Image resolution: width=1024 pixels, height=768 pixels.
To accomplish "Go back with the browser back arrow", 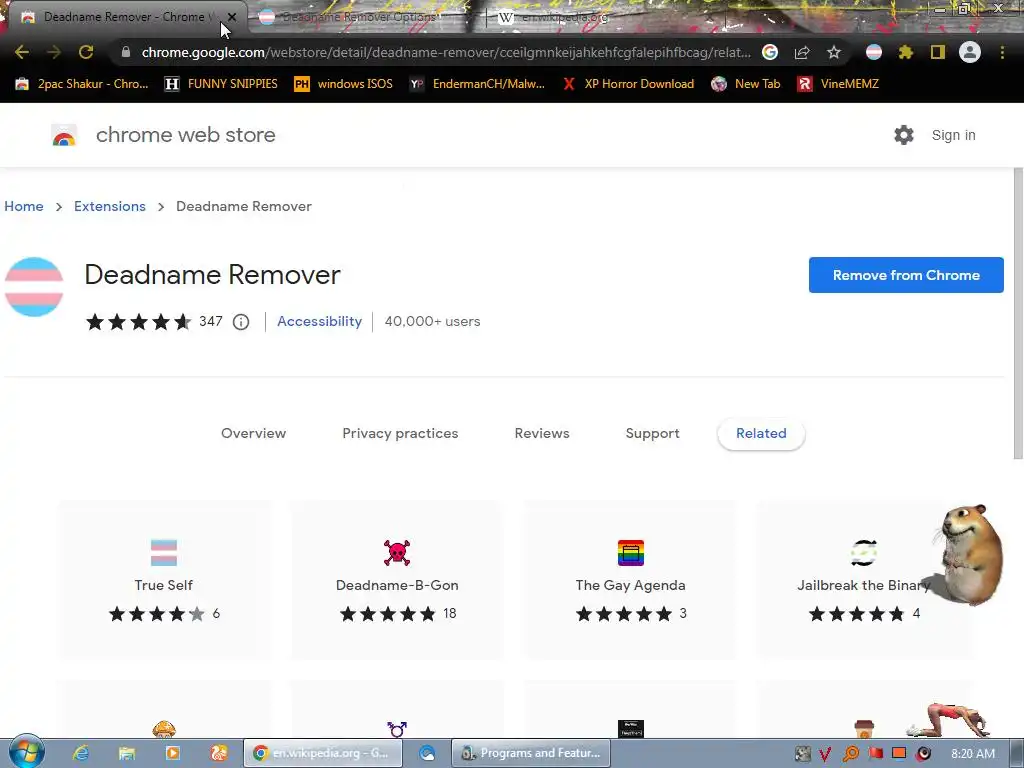I will [22, 52].
